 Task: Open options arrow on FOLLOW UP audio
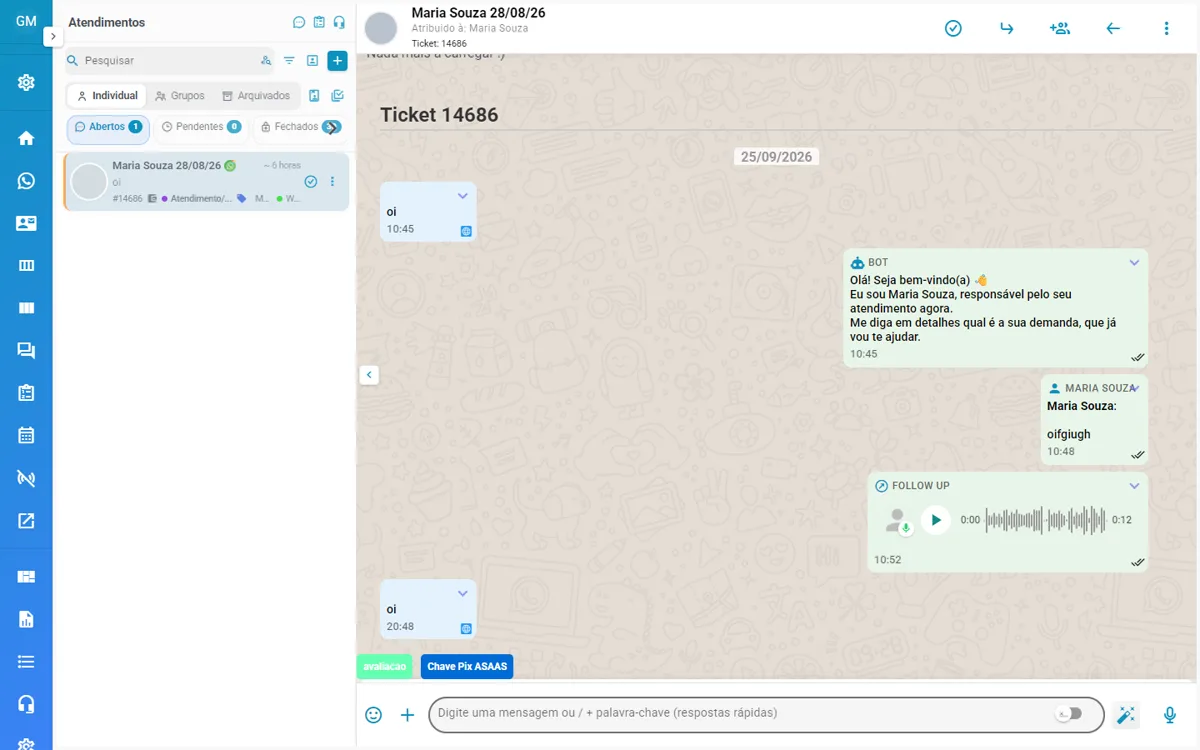(x=1134, y=486)
